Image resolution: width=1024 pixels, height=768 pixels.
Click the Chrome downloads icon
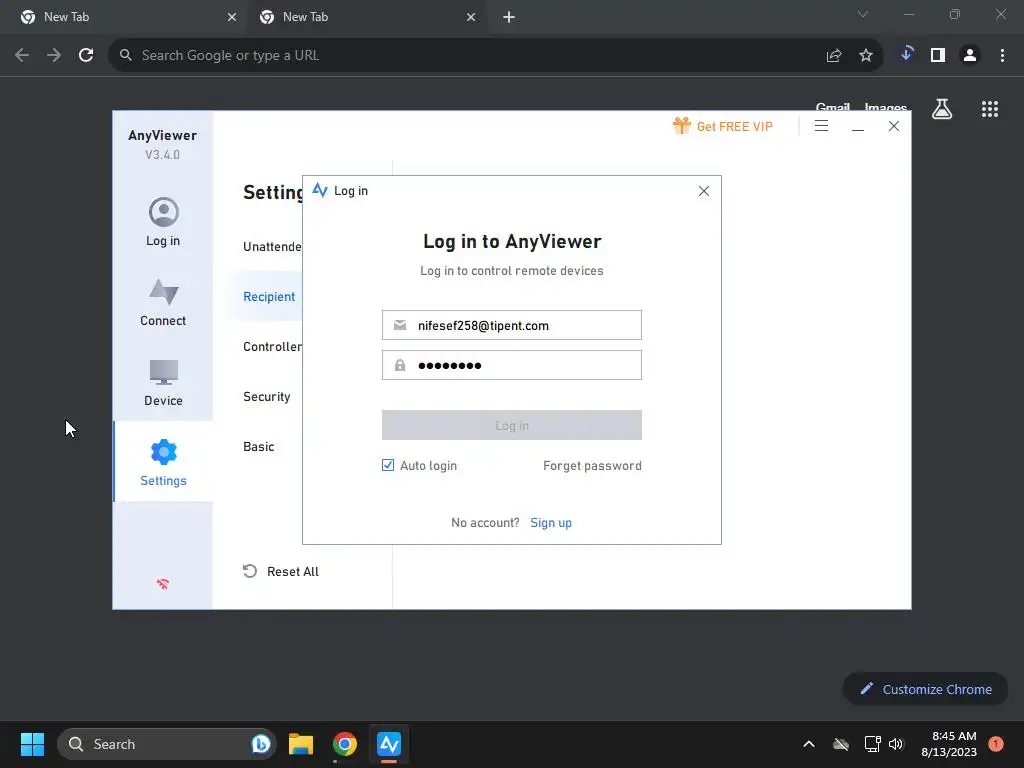(x=906, y=54)
